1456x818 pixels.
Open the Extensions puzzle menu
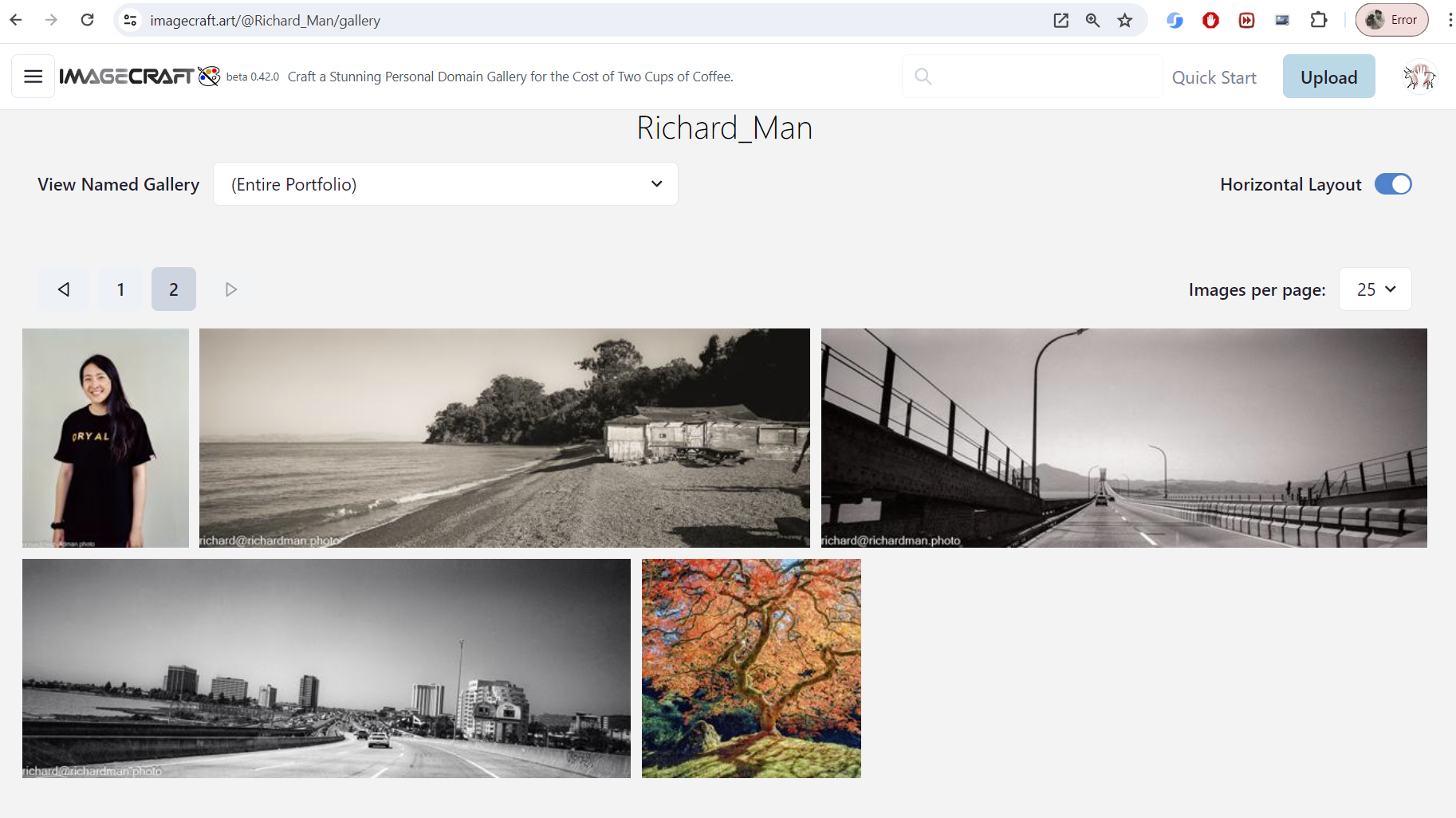point(1319,21)
